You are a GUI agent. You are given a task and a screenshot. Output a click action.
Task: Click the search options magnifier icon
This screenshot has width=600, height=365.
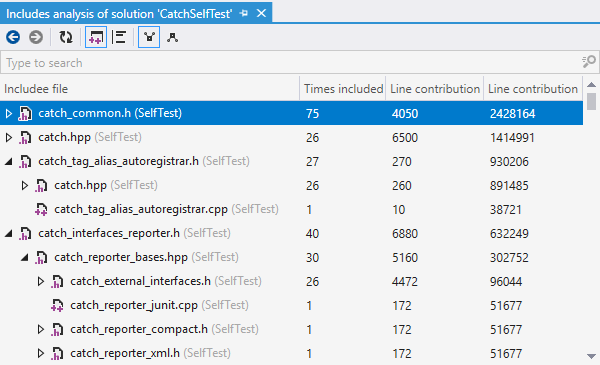point(589,62)
